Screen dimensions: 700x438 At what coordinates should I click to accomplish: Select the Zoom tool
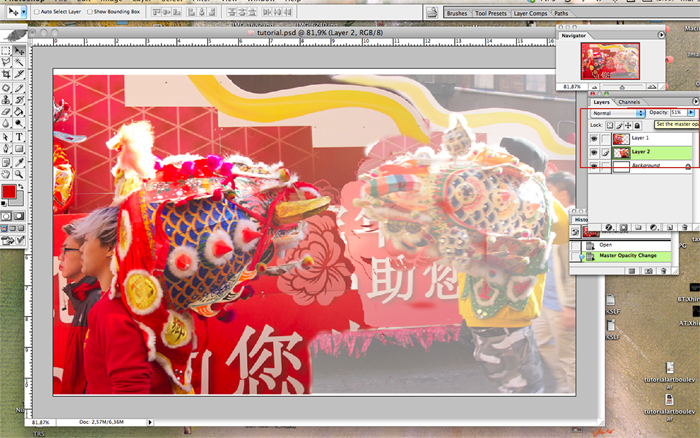(x=19, y=174)
